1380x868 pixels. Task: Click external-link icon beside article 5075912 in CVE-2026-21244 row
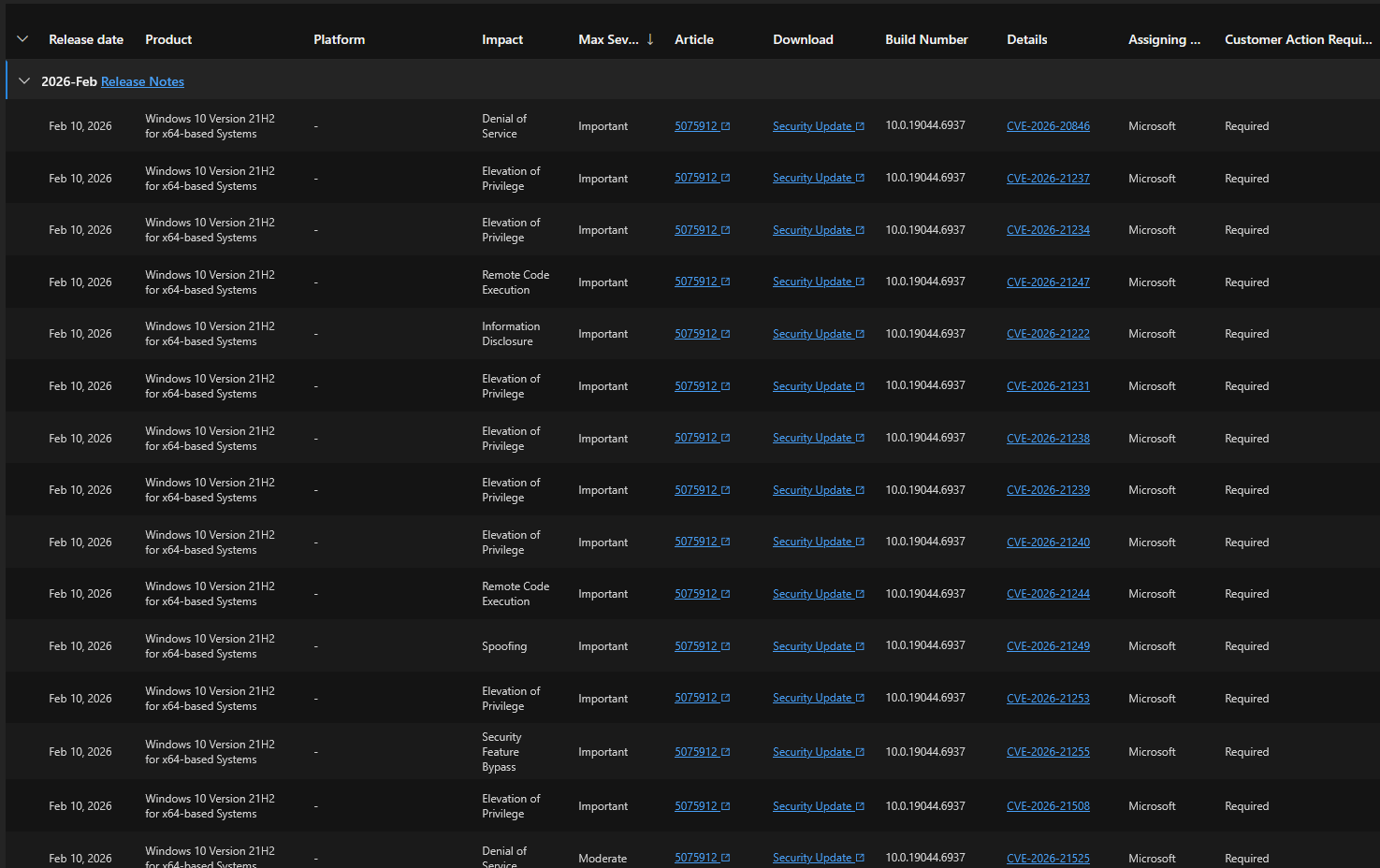pos(726,594)
